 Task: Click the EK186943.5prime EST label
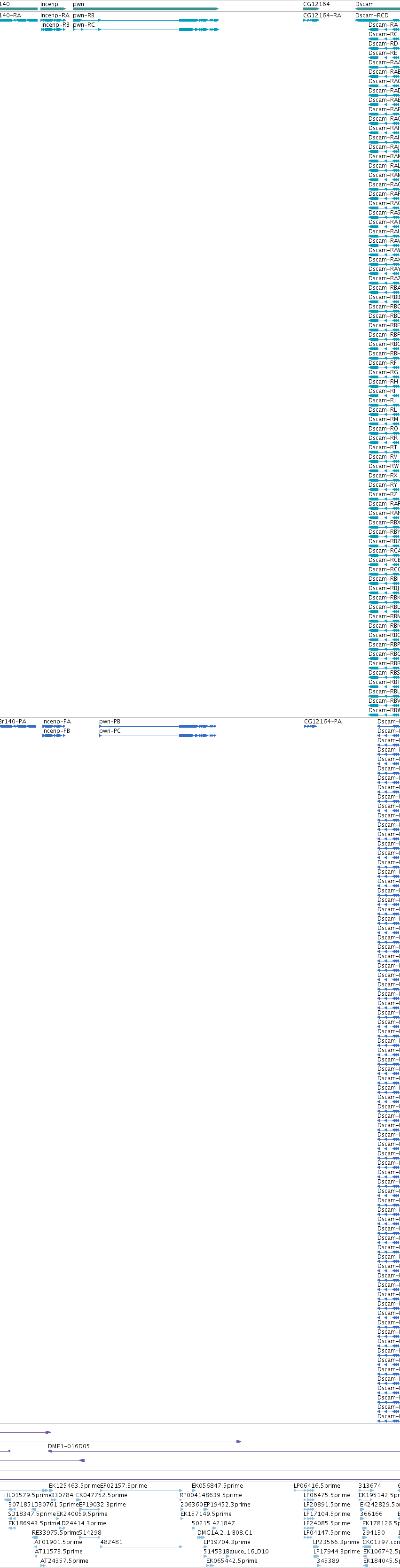[34, 1523]
